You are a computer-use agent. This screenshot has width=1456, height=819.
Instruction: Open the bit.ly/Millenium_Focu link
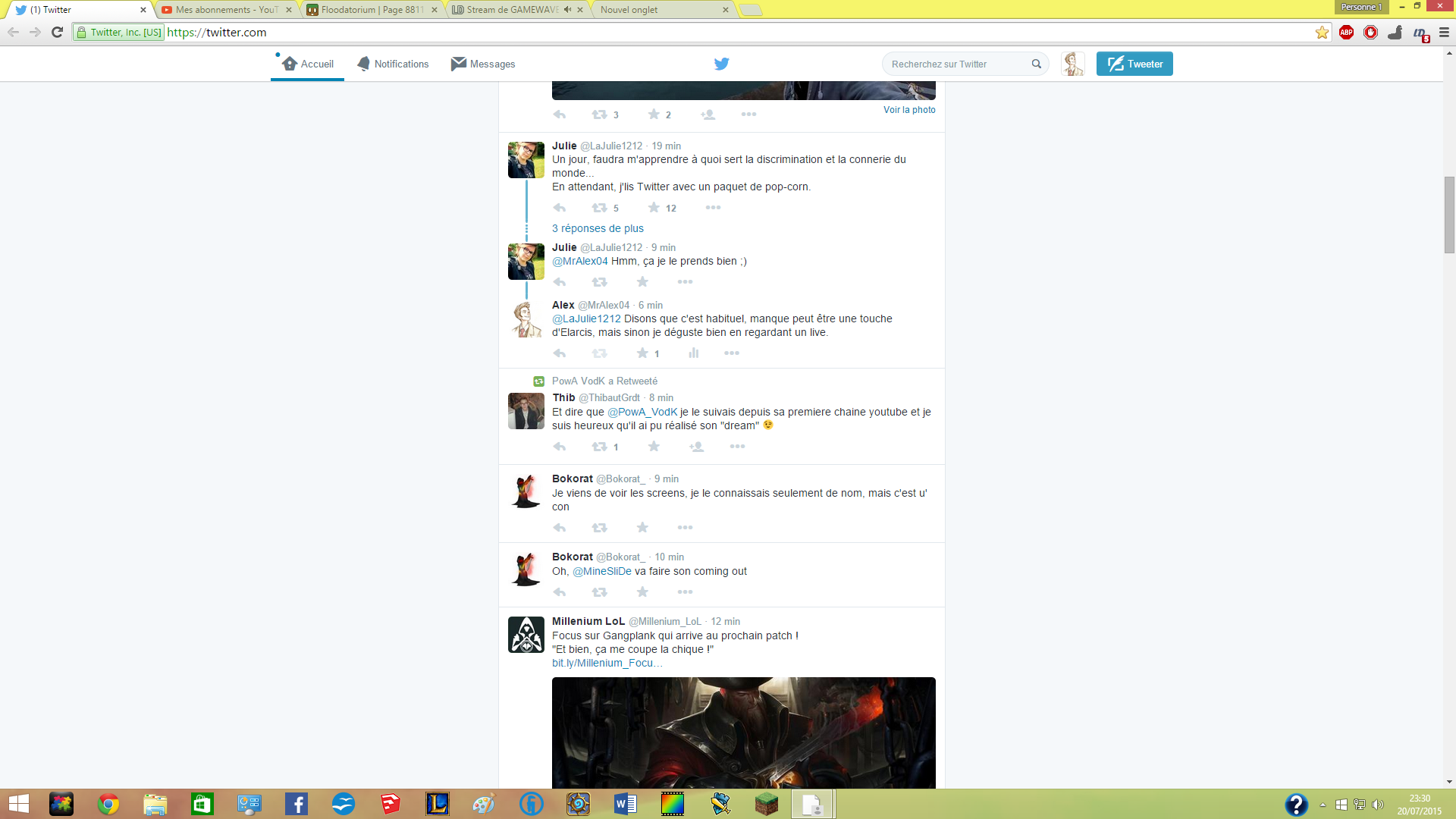(607, 663)
